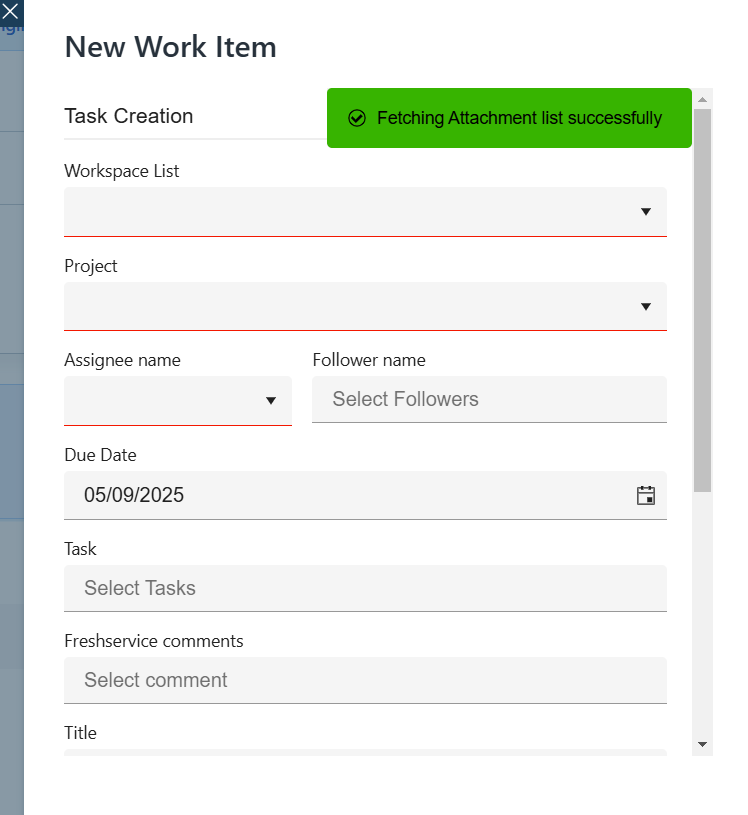Click the scrollbar down arrow
748x815 pixels.
pos(702,744)
